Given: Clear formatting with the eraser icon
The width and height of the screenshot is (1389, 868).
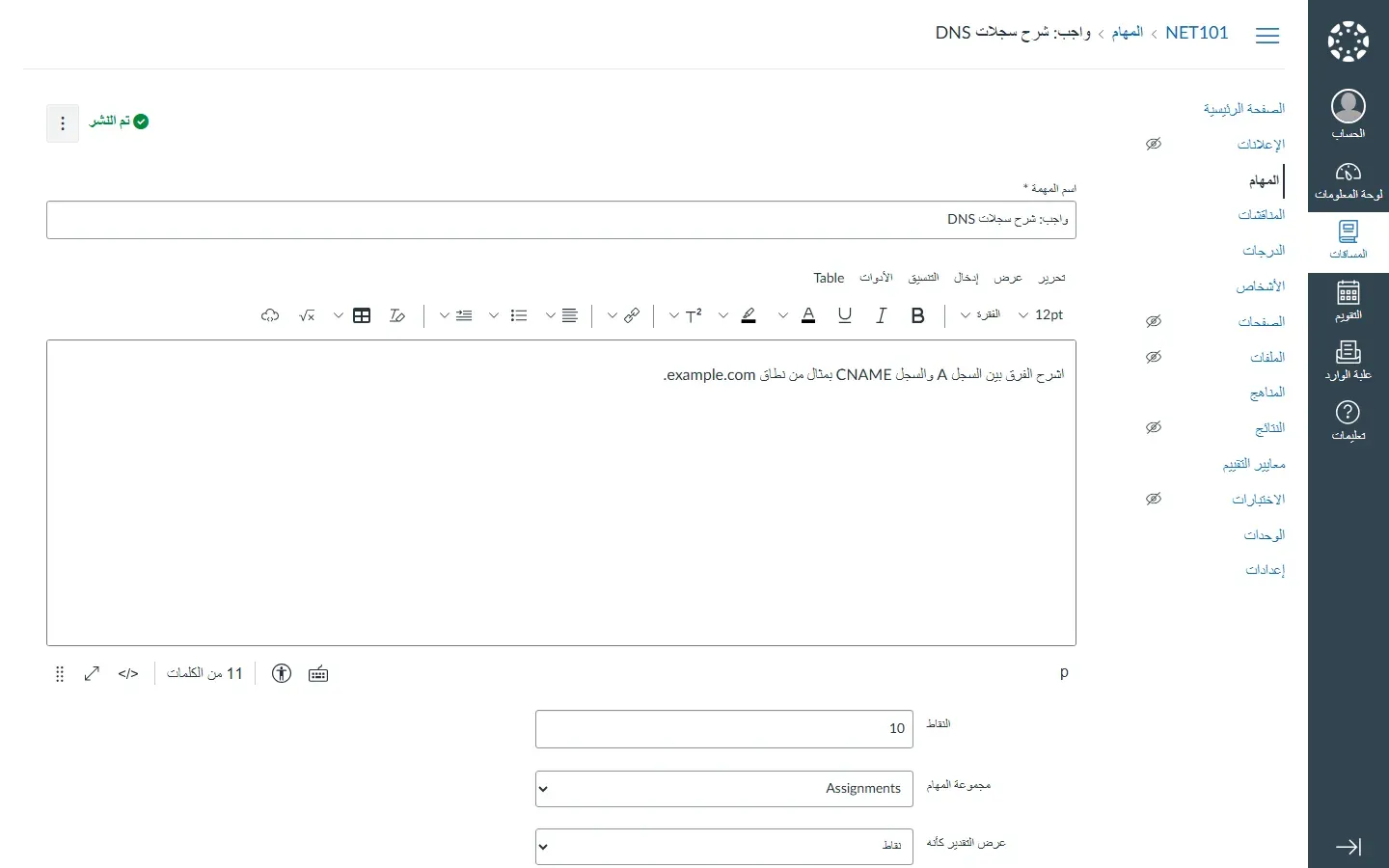Looking at the screenshot, I should point(397,315).
